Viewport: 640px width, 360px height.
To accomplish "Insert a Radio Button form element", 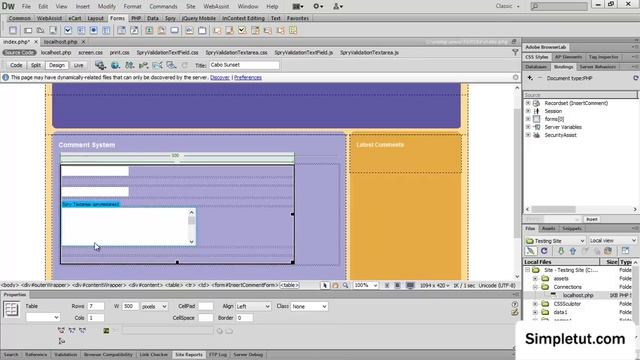I will coord(93,31).
